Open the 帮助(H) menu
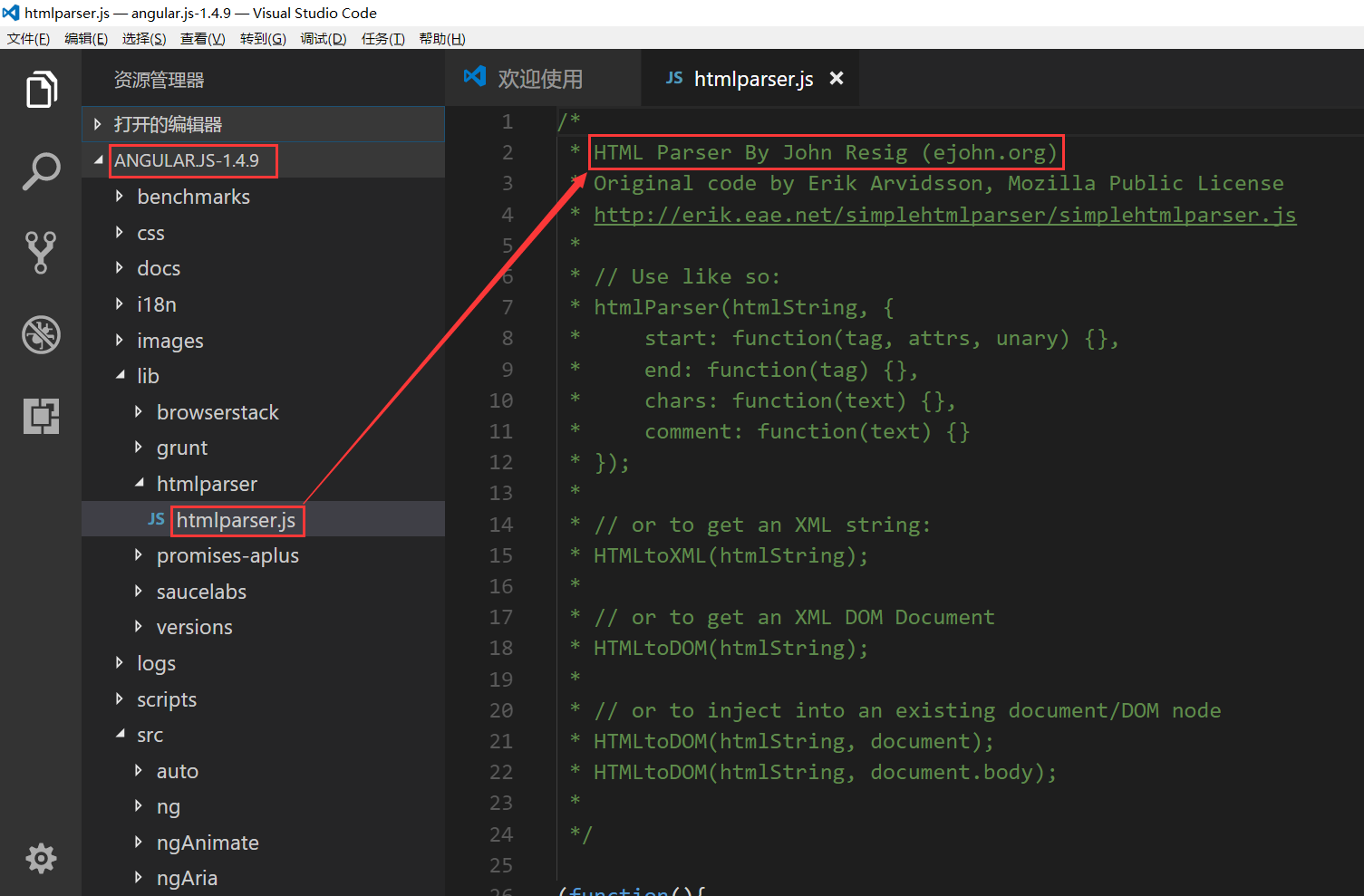 pos(442,38)
